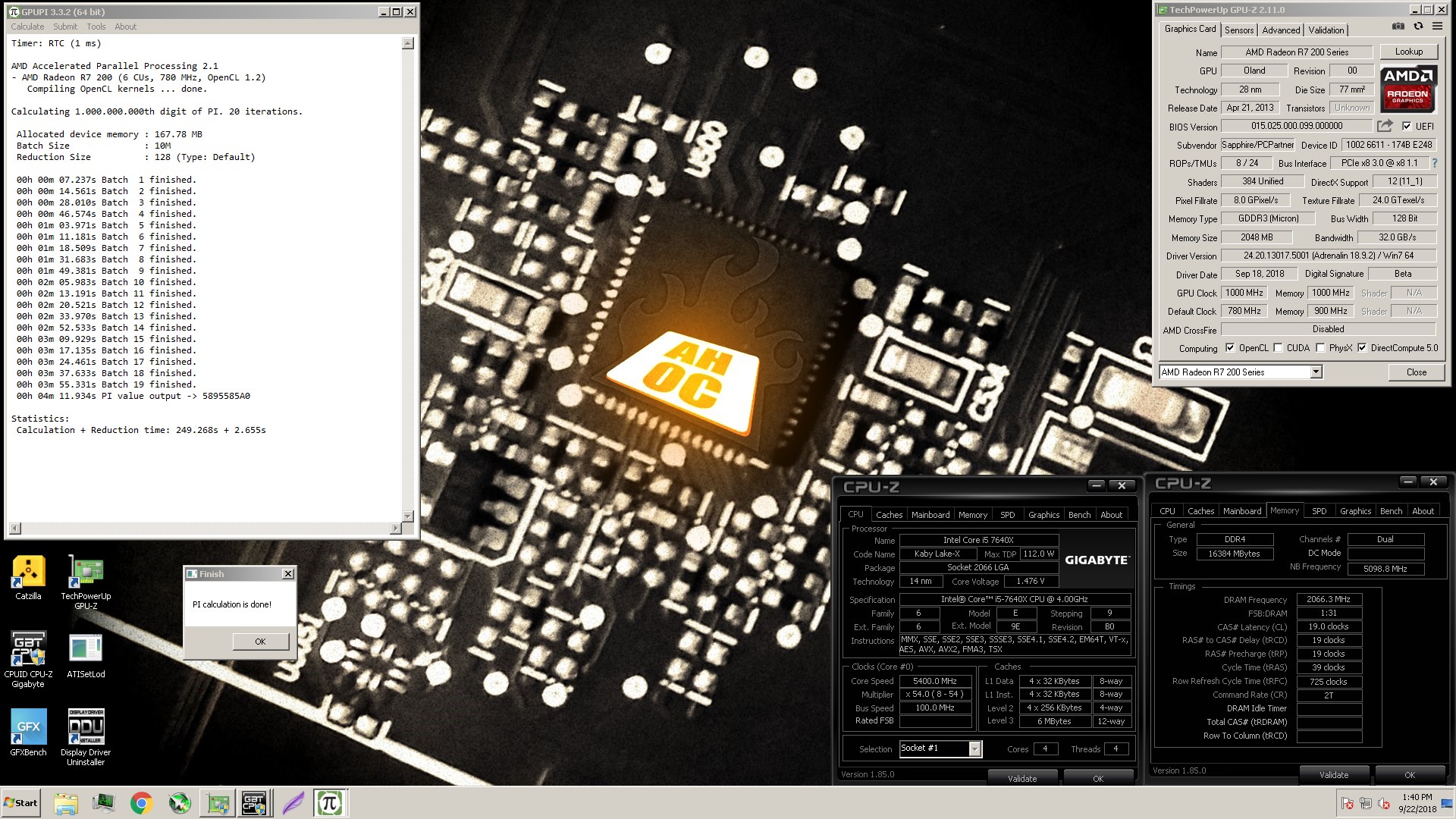Open the Catzilla desktop shortcut

click(28, 578)
